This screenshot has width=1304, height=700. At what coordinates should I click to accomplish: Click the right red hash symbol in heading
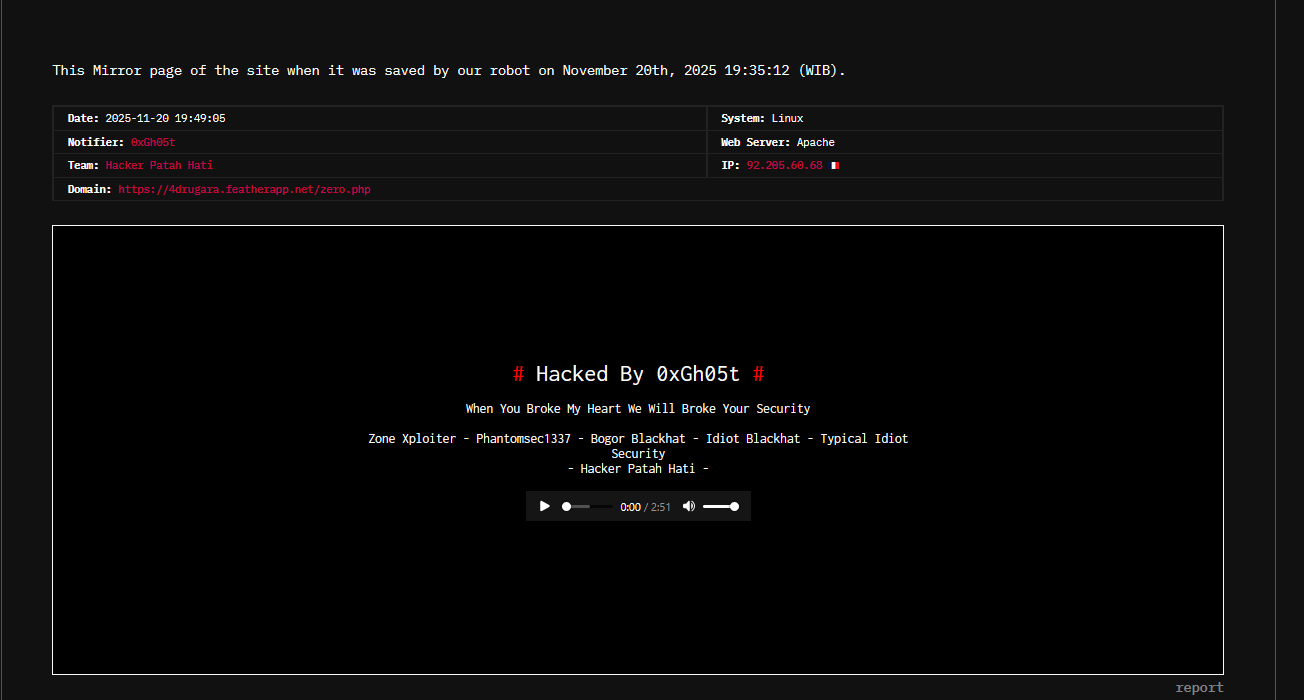pyautogui.click(x=758, y=374)
